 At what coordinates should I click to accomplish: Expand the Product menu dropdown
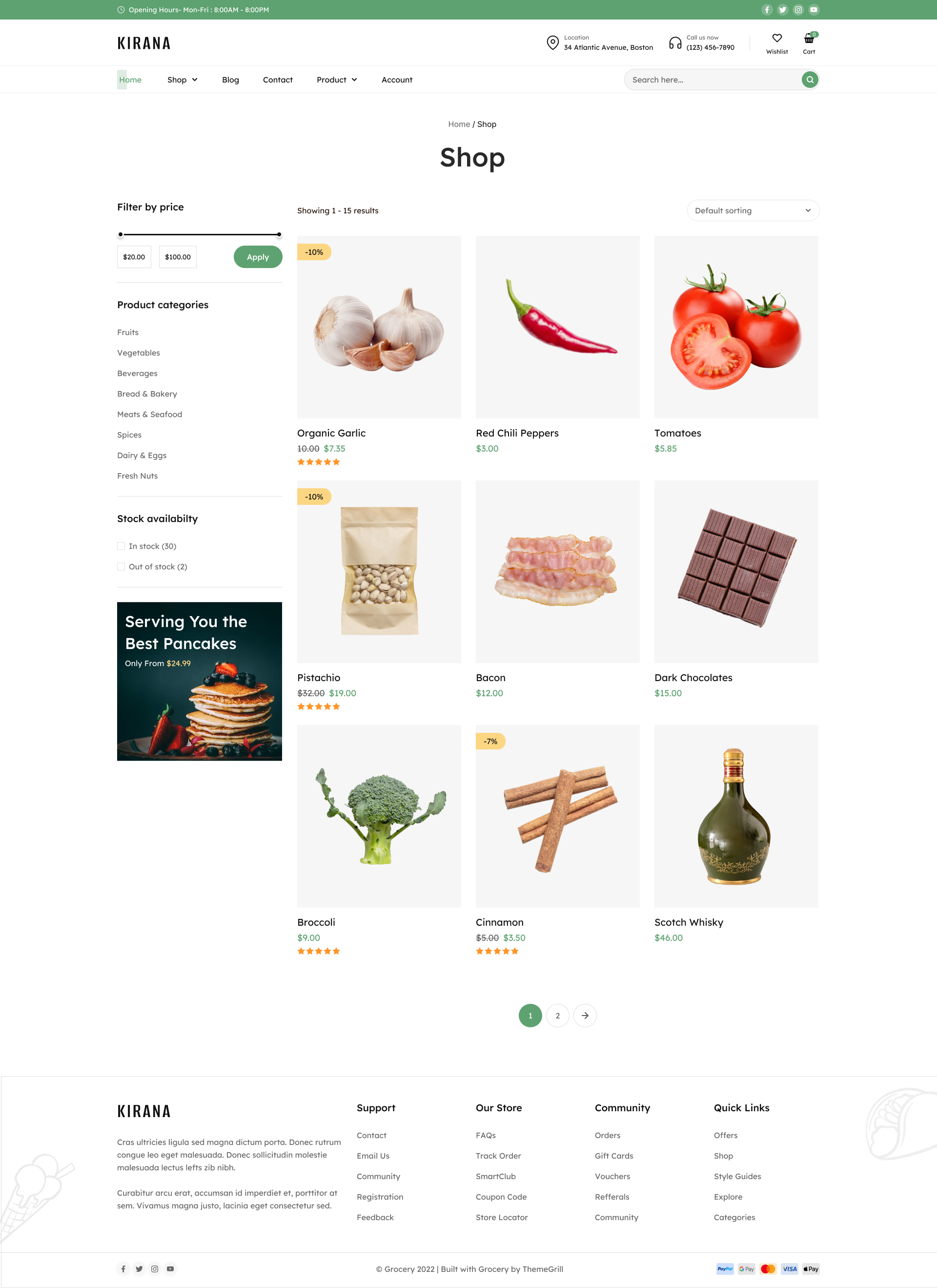pos(337,80)
